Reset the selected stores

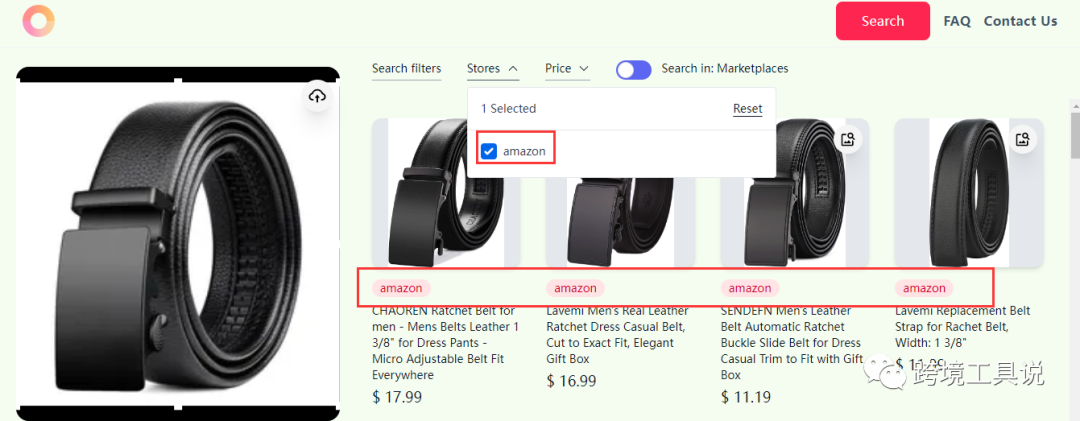tap(747, 109)
